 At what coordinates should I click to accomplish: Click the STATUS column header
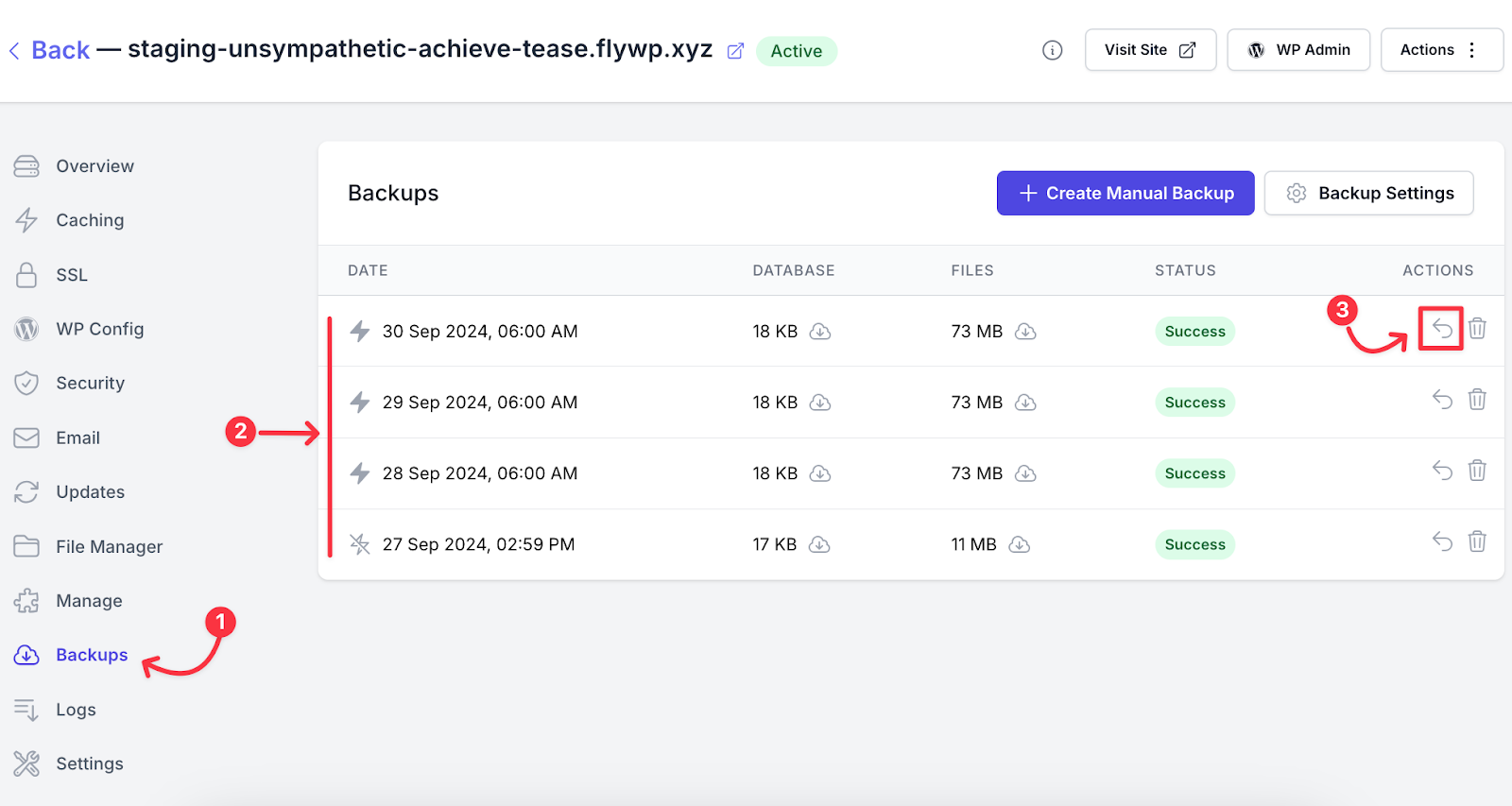1185,270
